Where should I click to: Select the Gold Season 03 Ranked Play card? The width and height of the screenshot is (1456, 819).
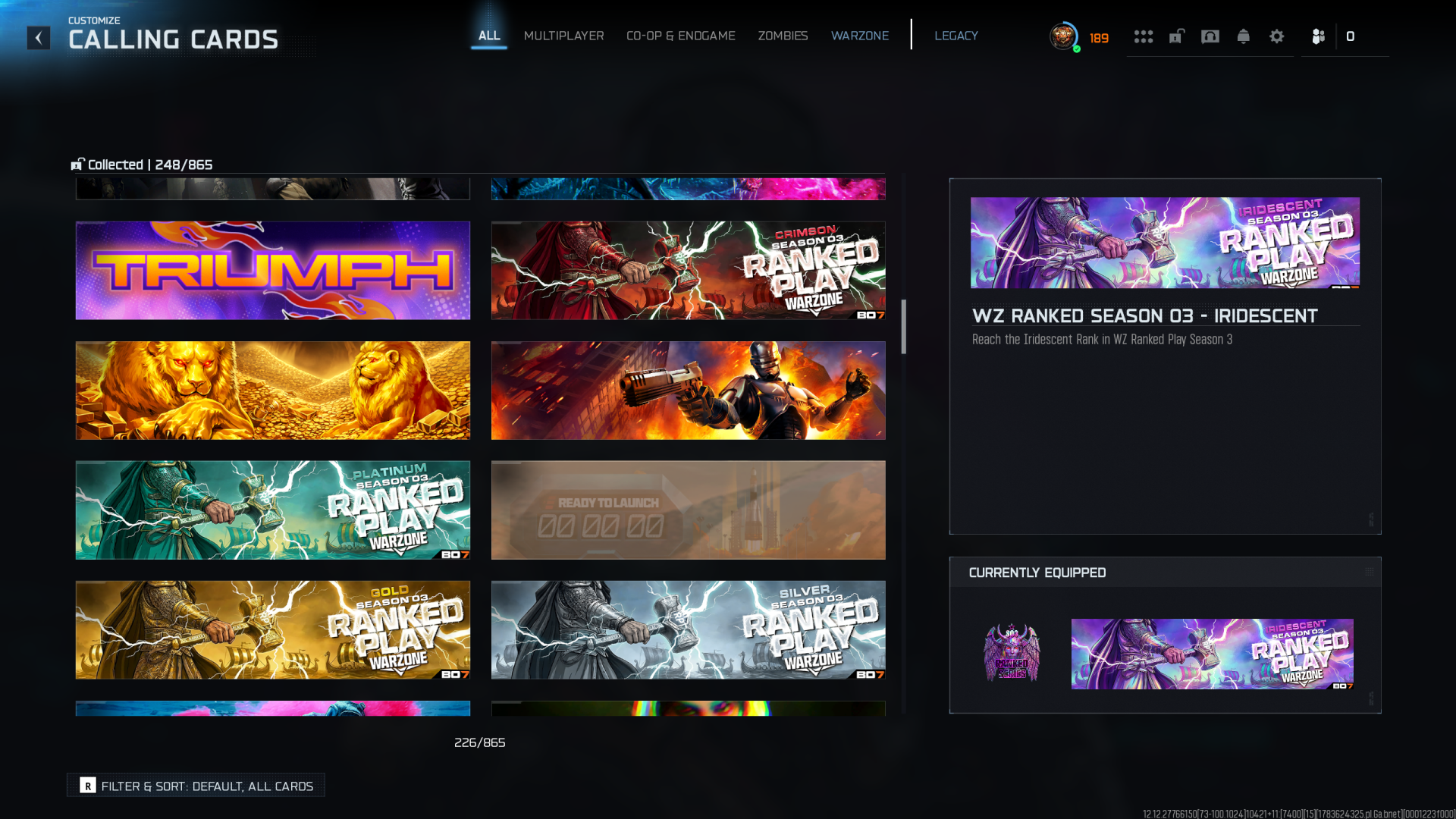(273, 630)
